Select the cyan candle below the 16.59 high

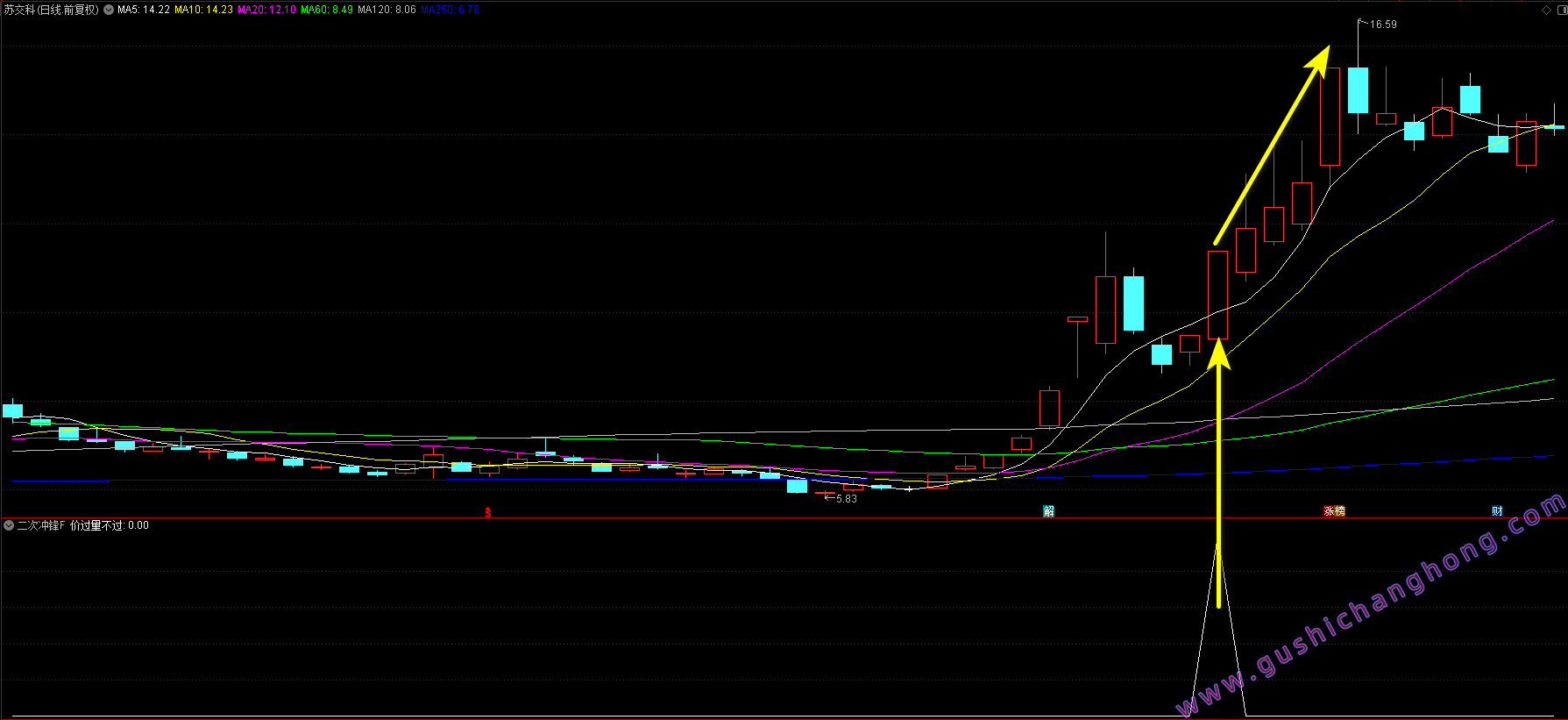point(1358,89)
